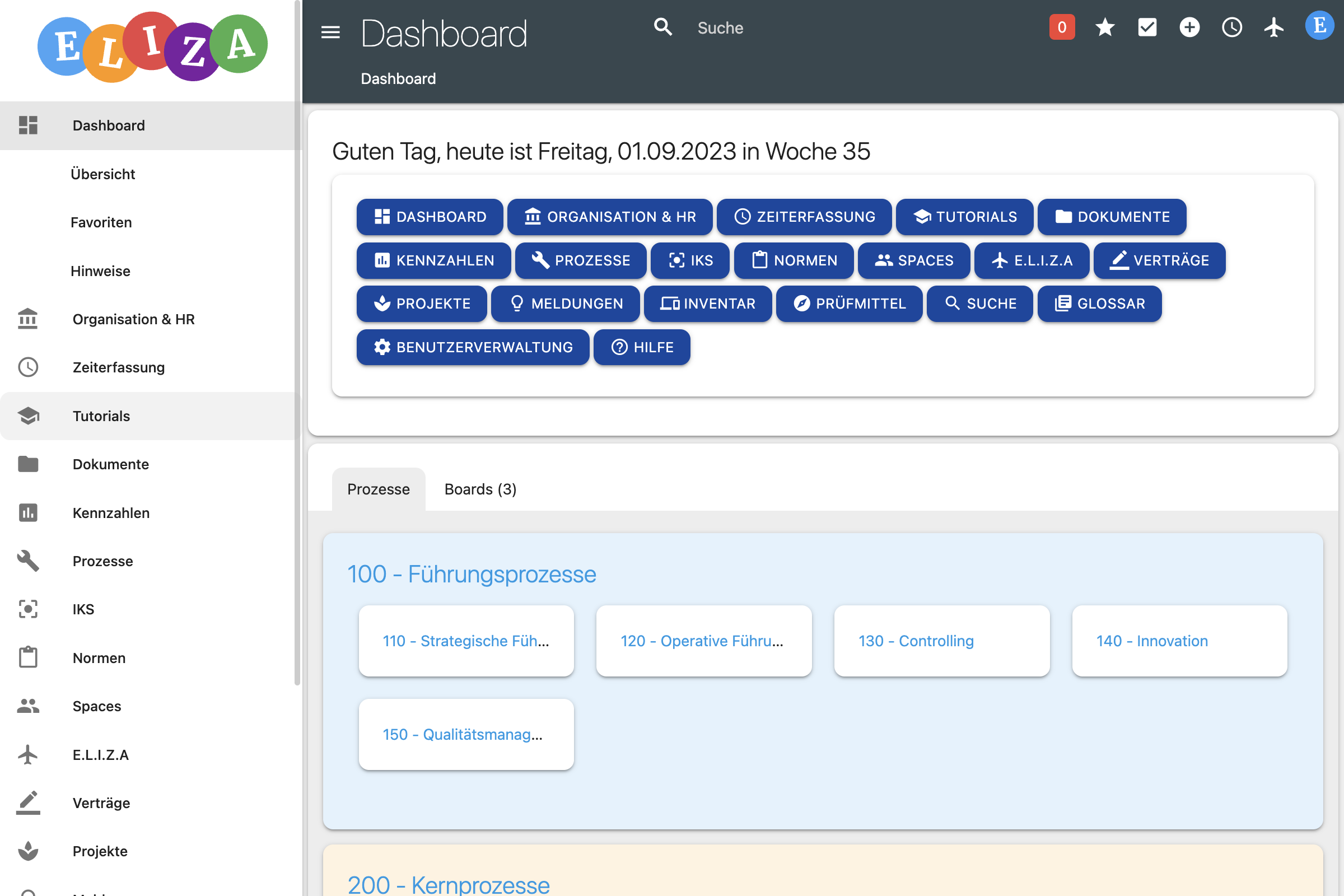Click the MELDUNGEN quick button
The height and width of the screenshot is (896, 1344).
click(x=565, y=304)
